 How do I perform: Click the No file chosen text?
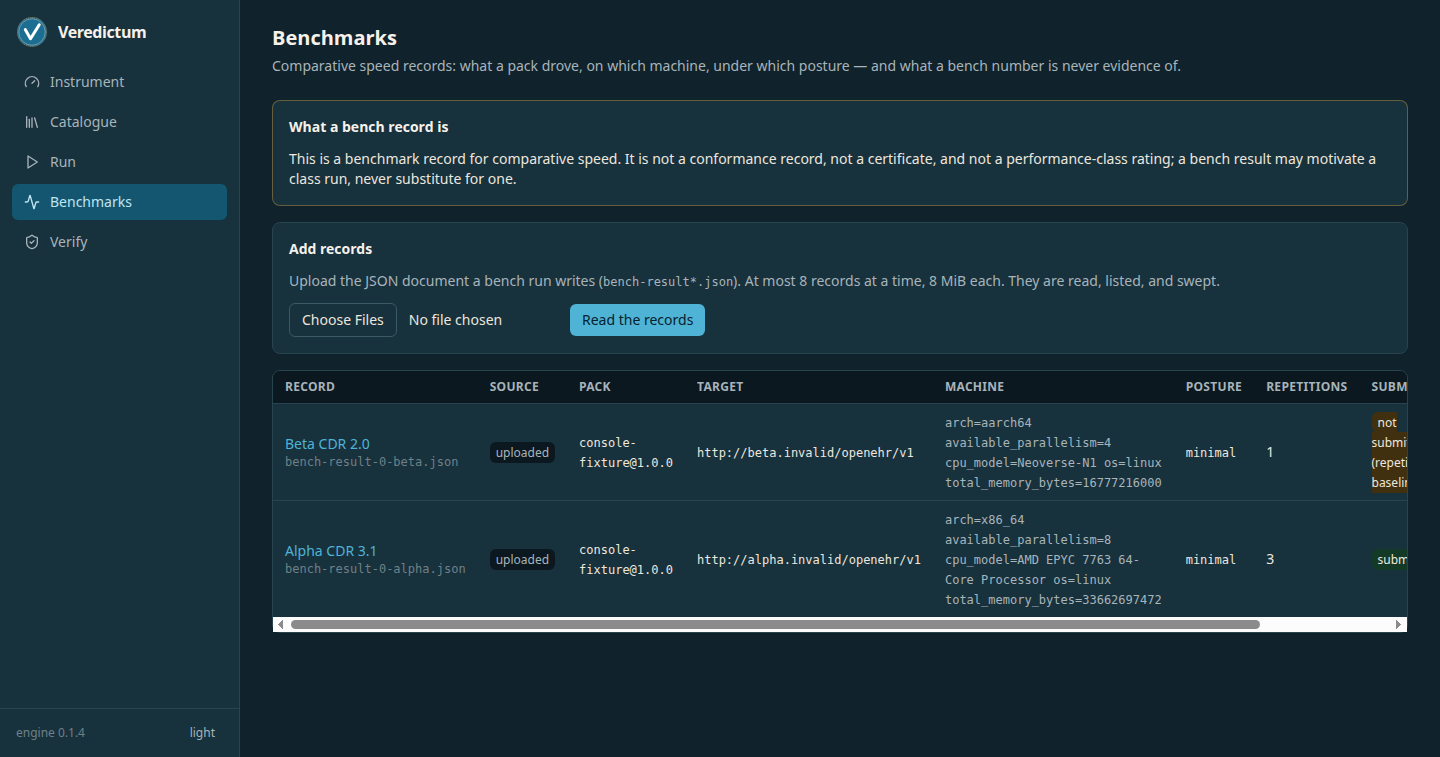[x=455, y=320]
